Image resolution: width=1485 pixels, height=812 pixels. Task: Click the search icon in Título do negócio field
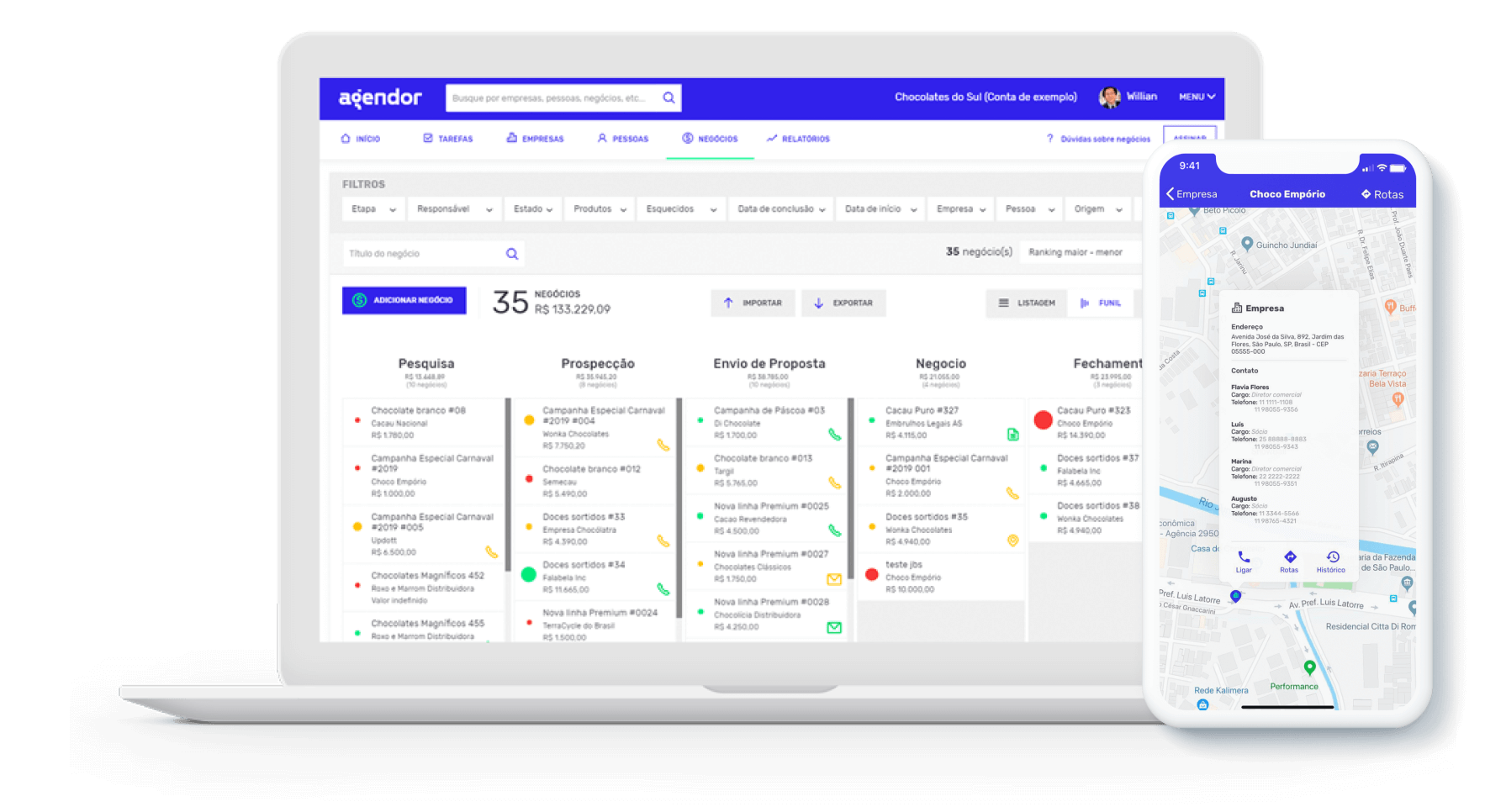pyautogui.click(x=511, y=254)
